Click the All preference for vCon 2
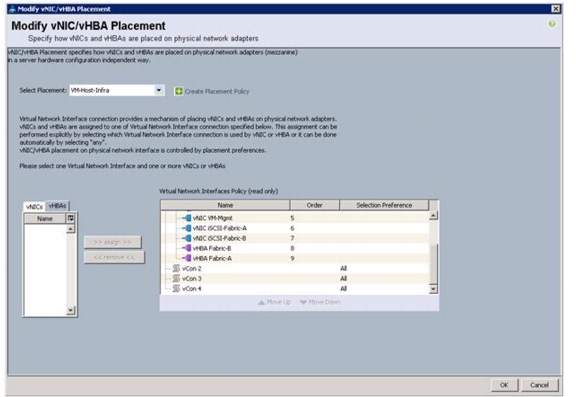This screenshot has width=576, height=397. (x=343, y=268)
